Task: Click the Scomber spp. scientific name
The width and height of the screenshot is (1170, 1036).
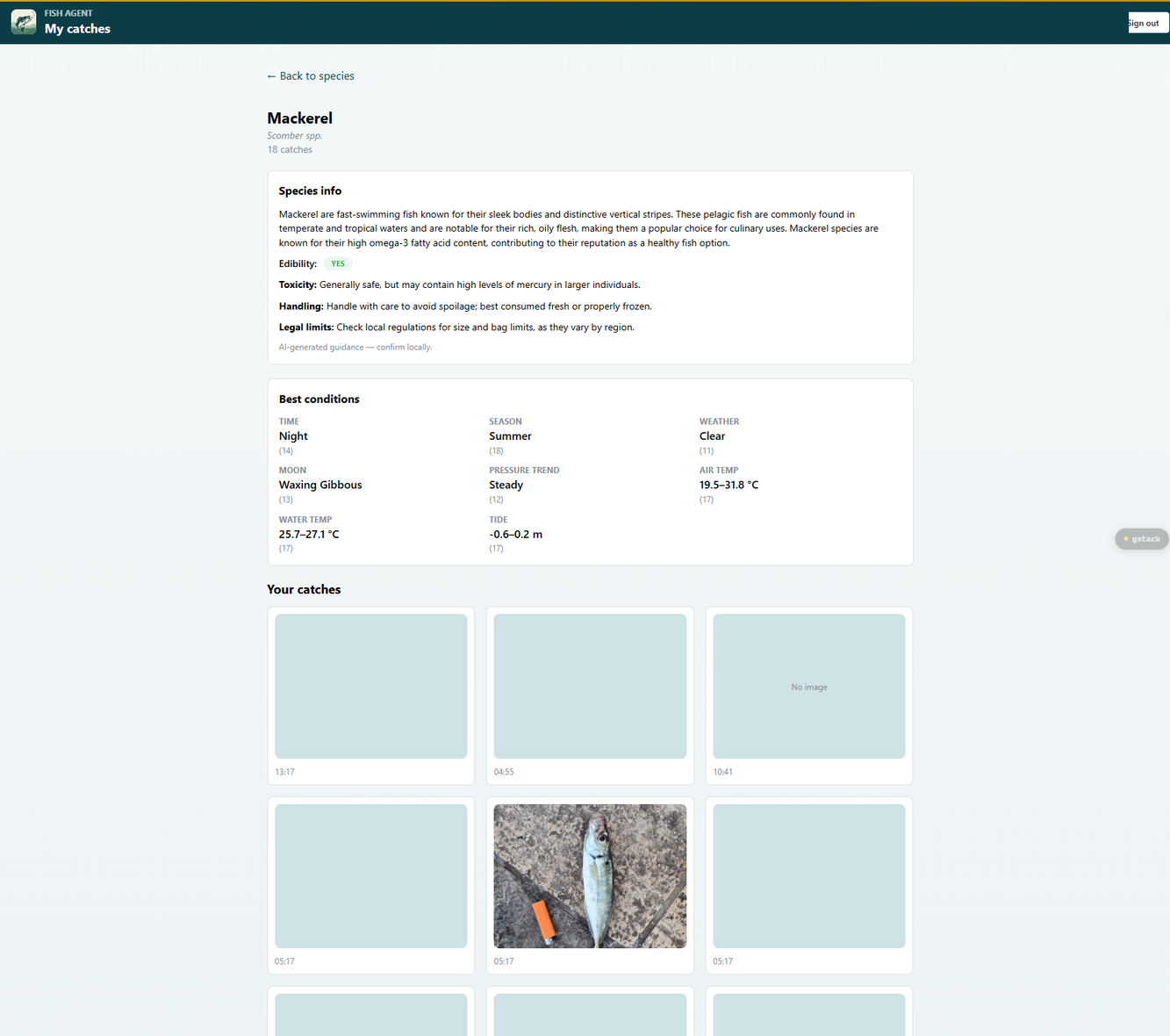Action: pos(295,136)
